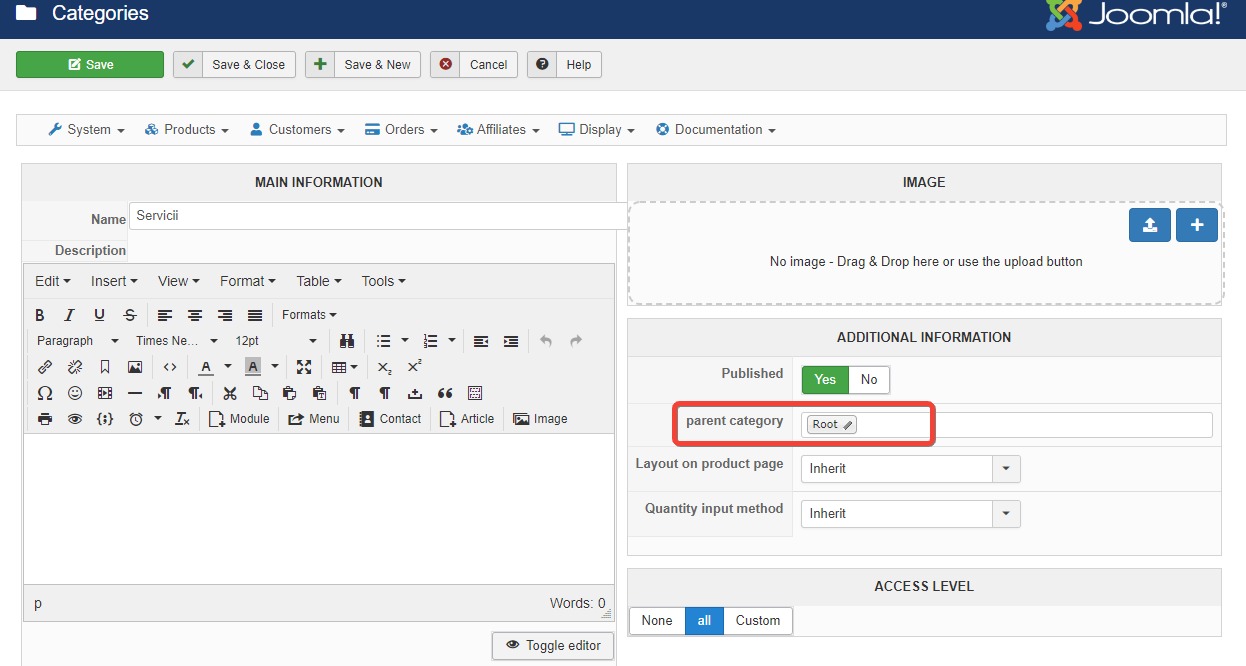This screenshot has width=1246, height=666.
Task: Set access level to None
Action: pyautogui.click(x=657, y=621)
